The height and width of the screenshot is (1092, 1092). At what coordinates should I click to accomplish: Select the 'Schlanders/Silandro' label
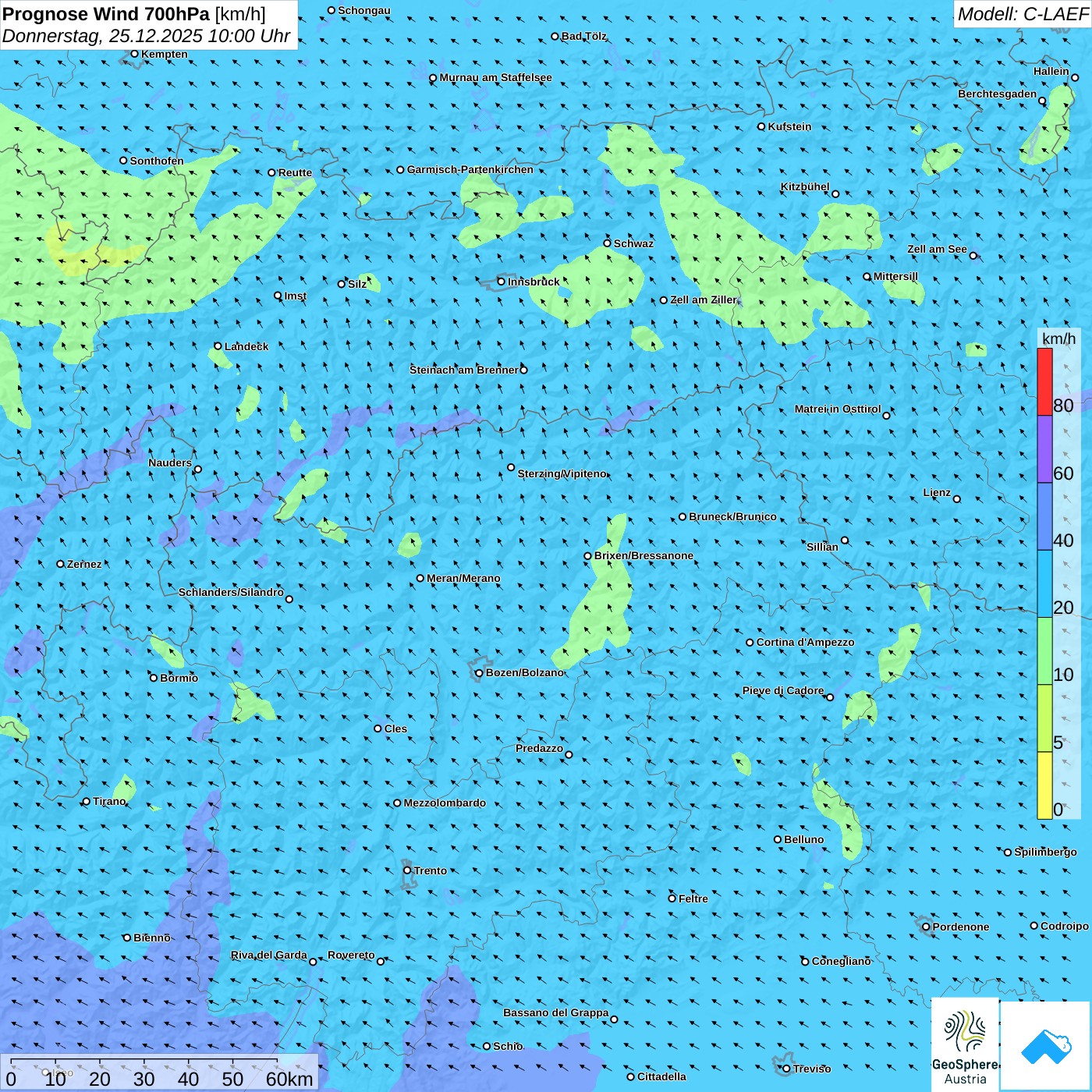[231, 592]
